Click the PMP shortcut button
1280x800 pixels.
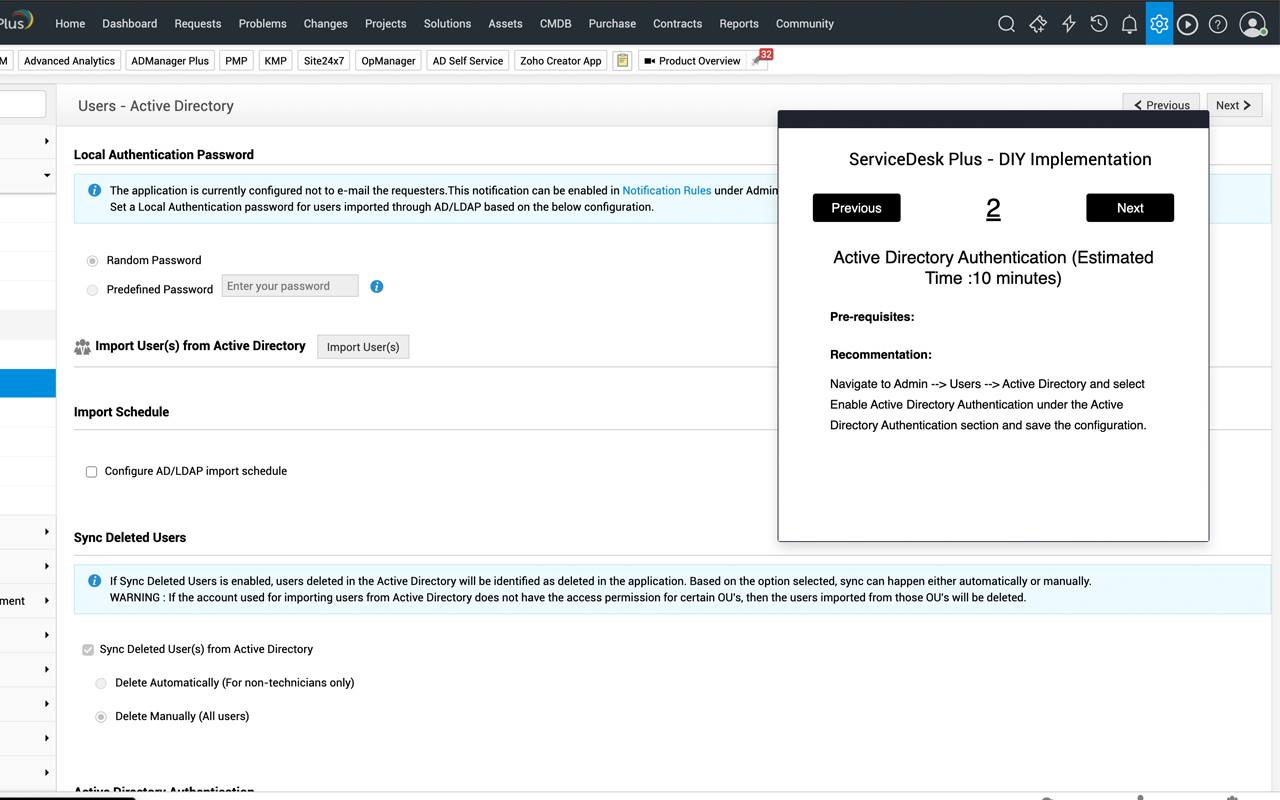236,61
